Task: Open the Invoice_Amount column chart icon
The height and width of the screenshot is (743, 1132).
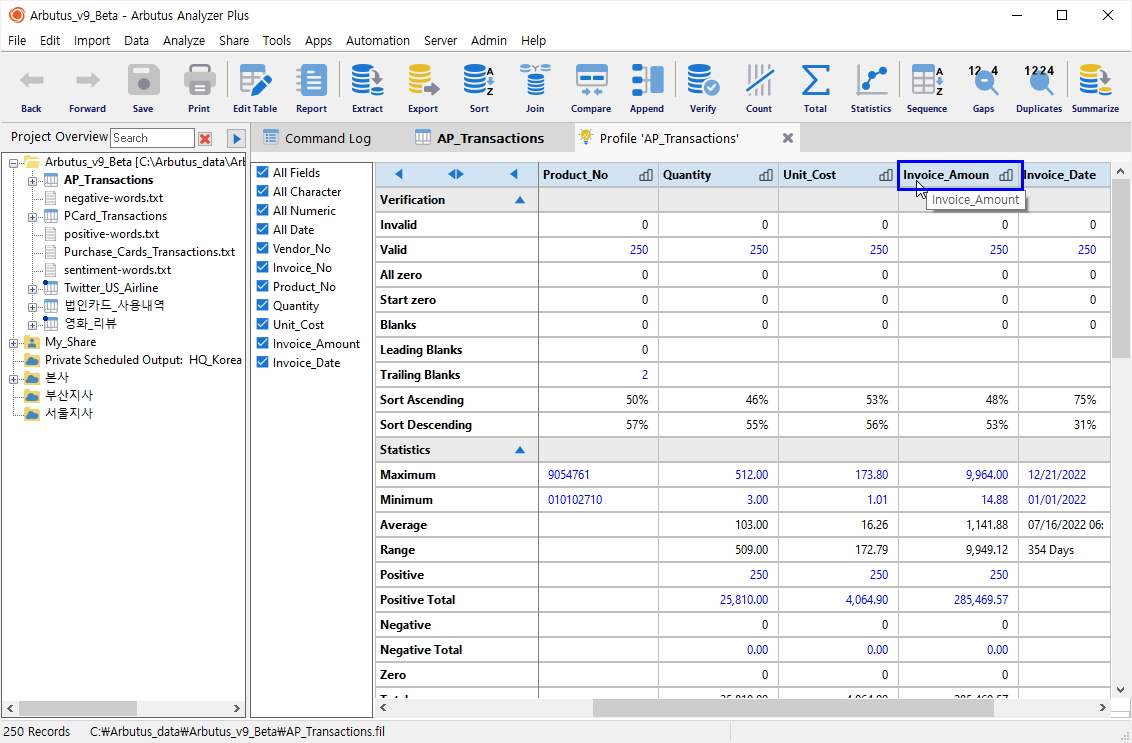Action: click(x=1006, y=175)
